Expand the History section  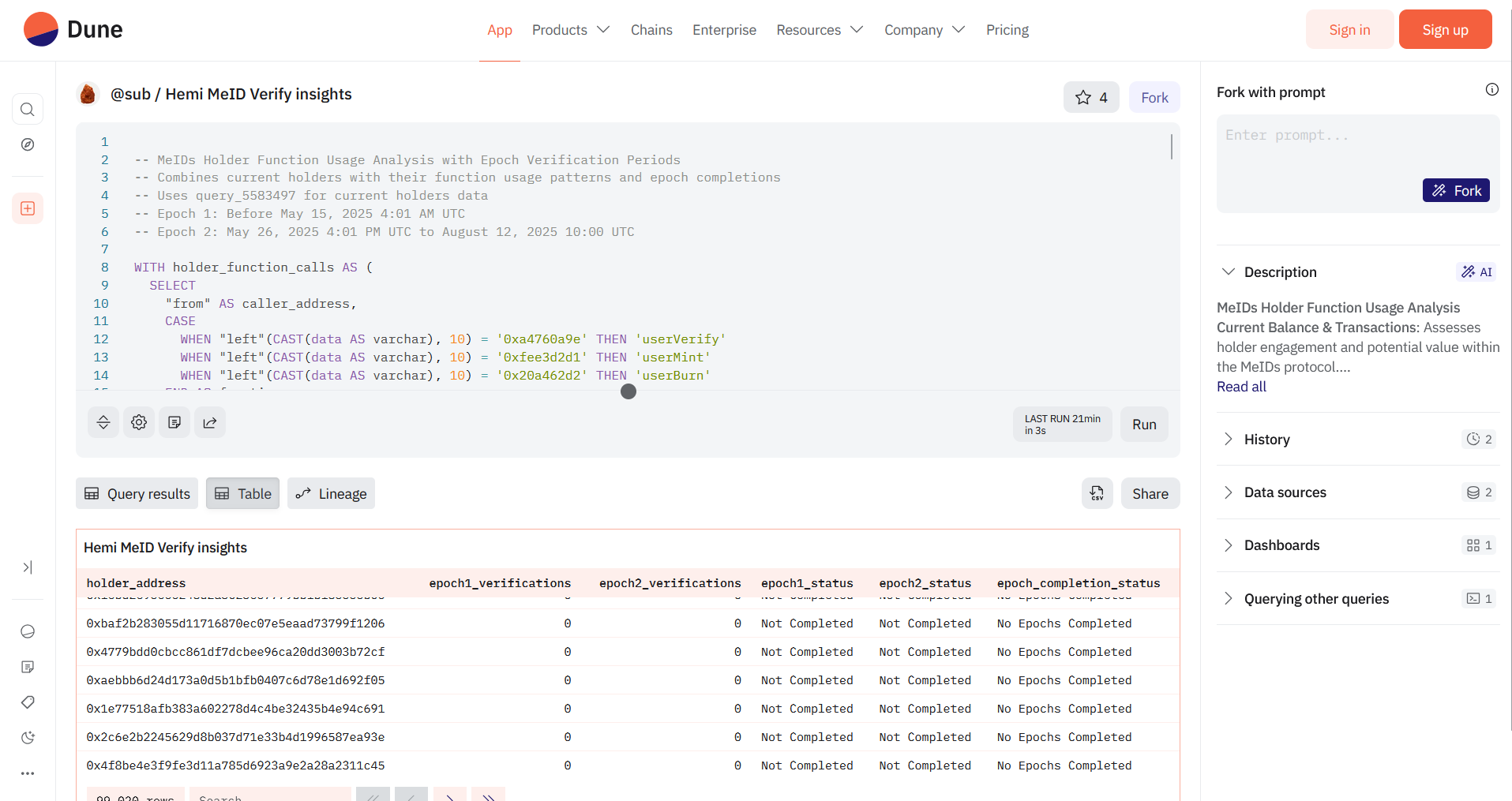(1228, 440)
